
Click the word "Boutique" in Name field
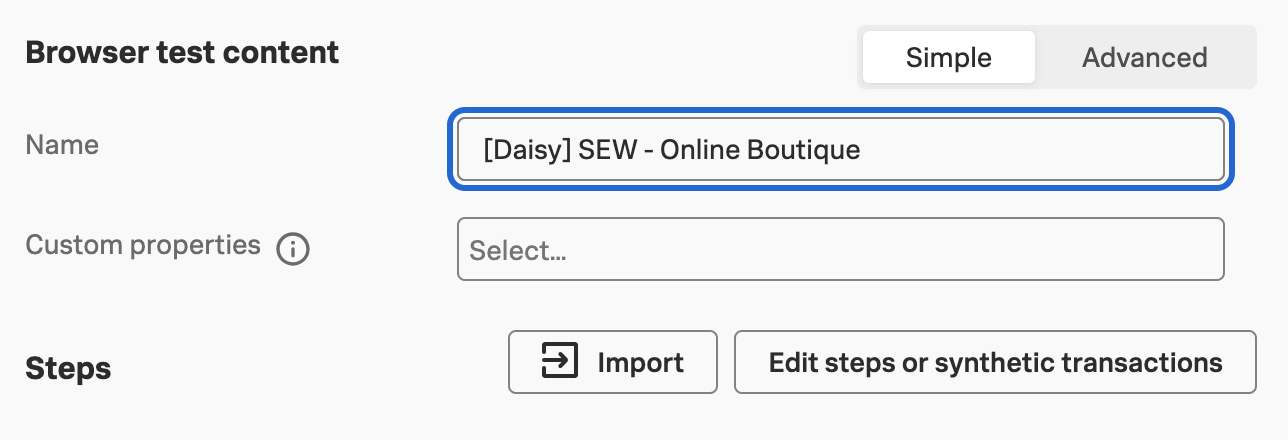[810, 151]
